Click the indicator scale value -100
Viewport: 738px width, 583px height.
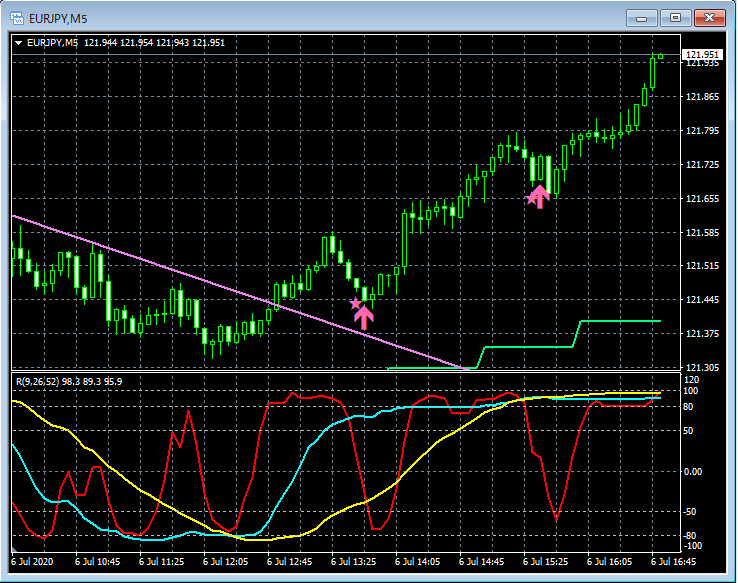click(x=691, y=546)
